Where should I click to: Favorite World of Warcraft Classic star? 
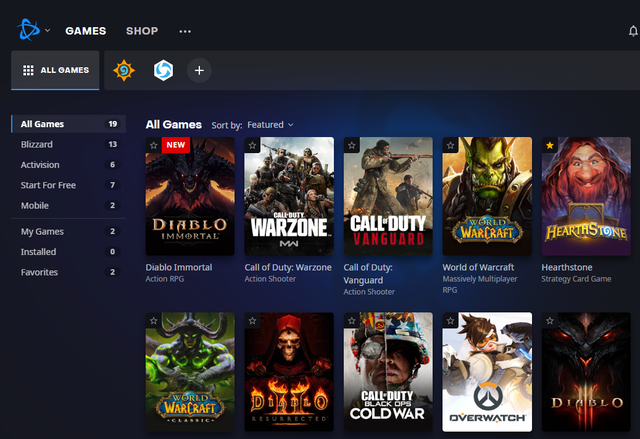point(153,321)
